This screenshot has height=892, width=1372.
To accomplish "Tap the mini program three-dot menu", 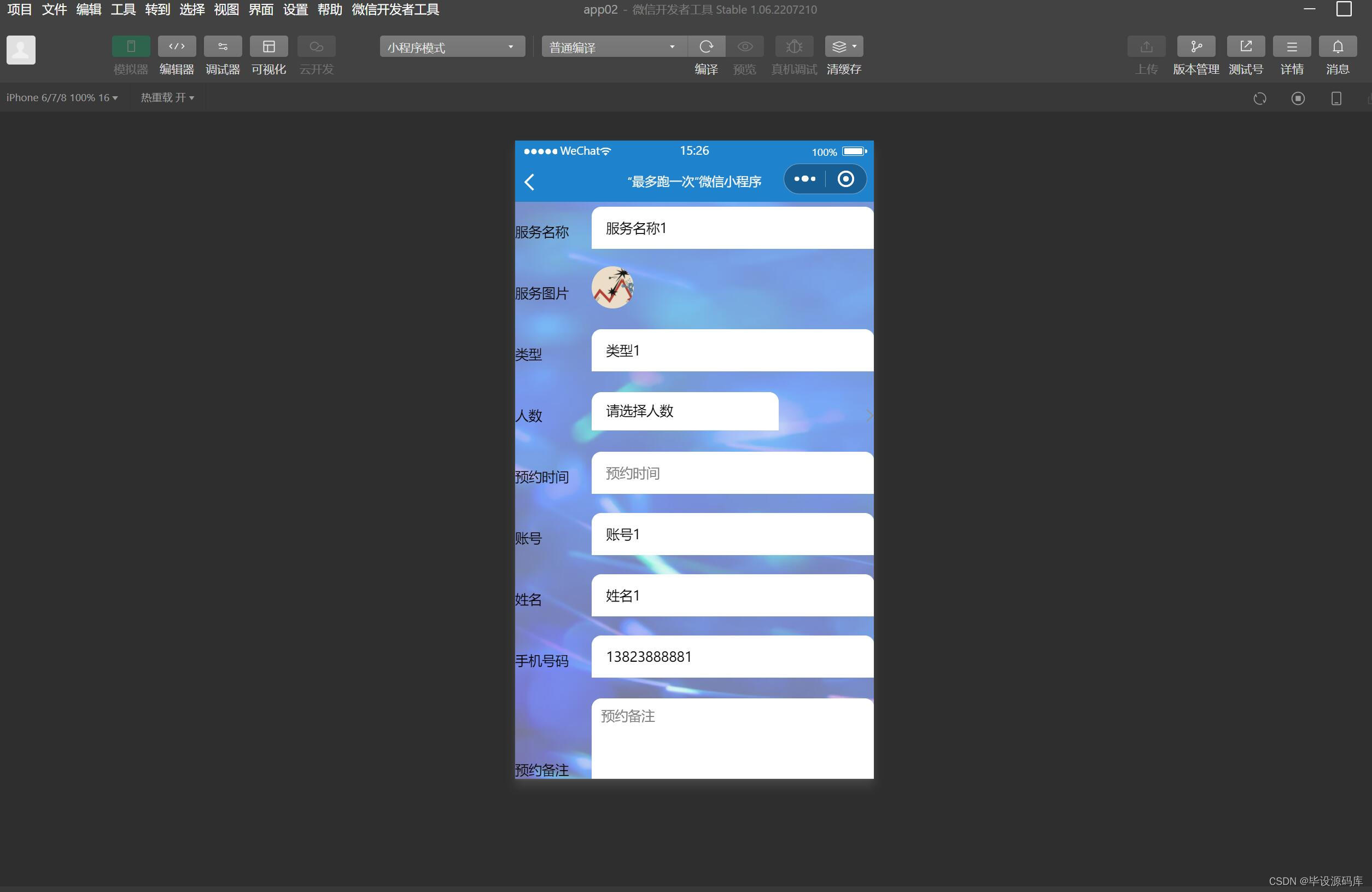I will pos(805,179).
